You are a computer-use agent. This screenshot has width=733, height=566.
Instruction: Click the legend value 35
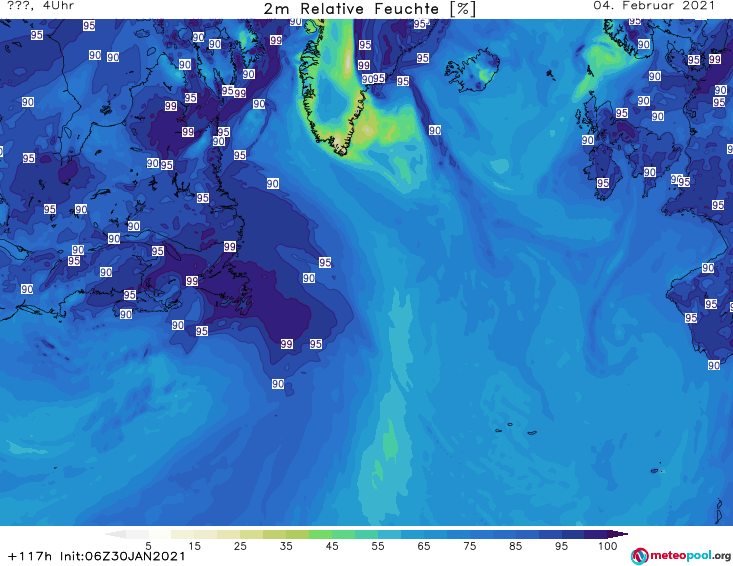pyautogui.click(x=286, y=546)
